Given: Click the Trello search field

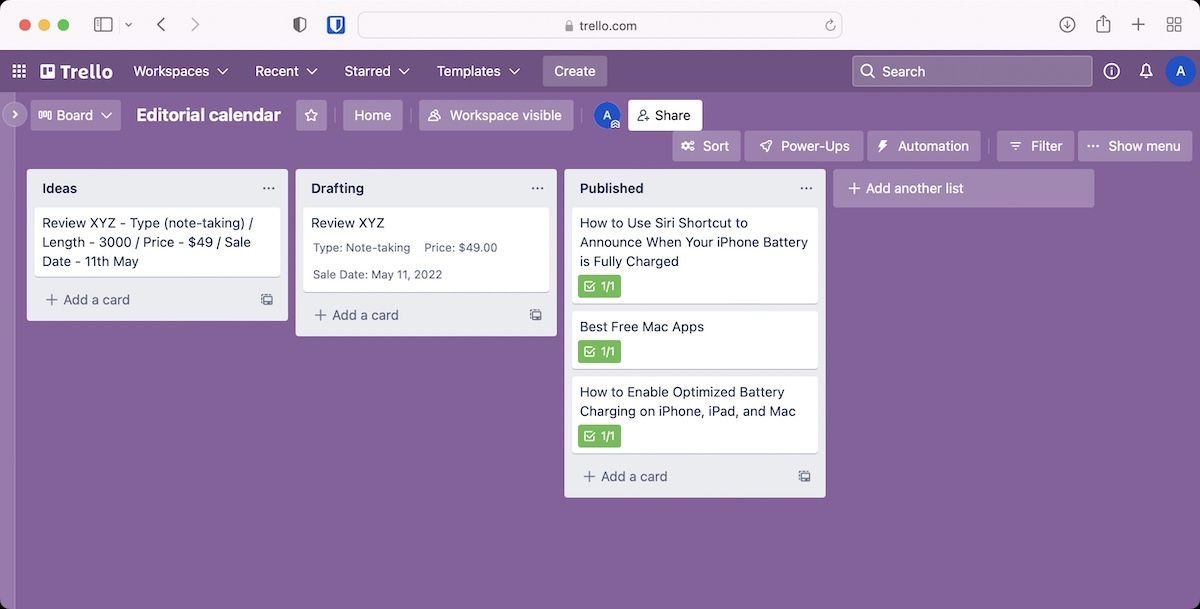Looking at the screenshot, I should pos(971,71).
